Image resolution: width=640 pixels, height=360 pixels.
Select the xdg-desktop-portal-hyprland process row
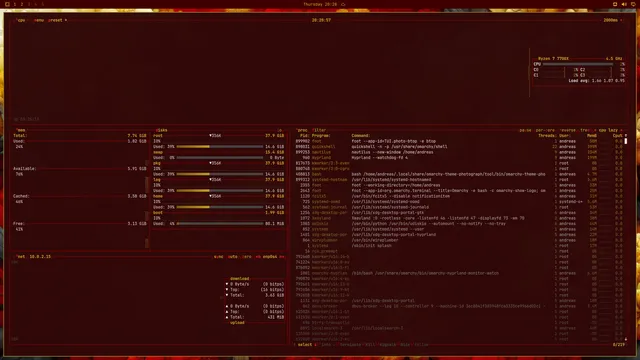pos(459,235)
